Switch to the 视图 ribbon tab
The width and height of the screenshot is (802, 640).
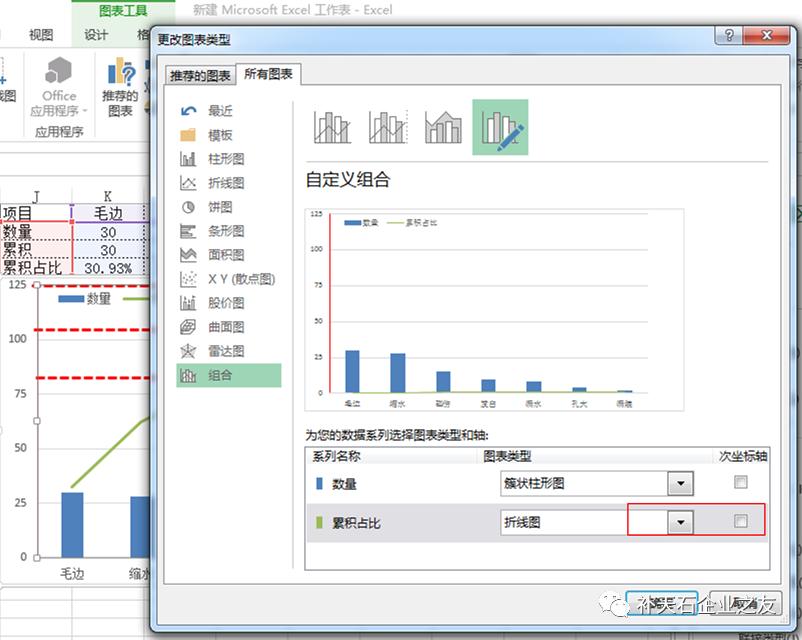[42, 31]
